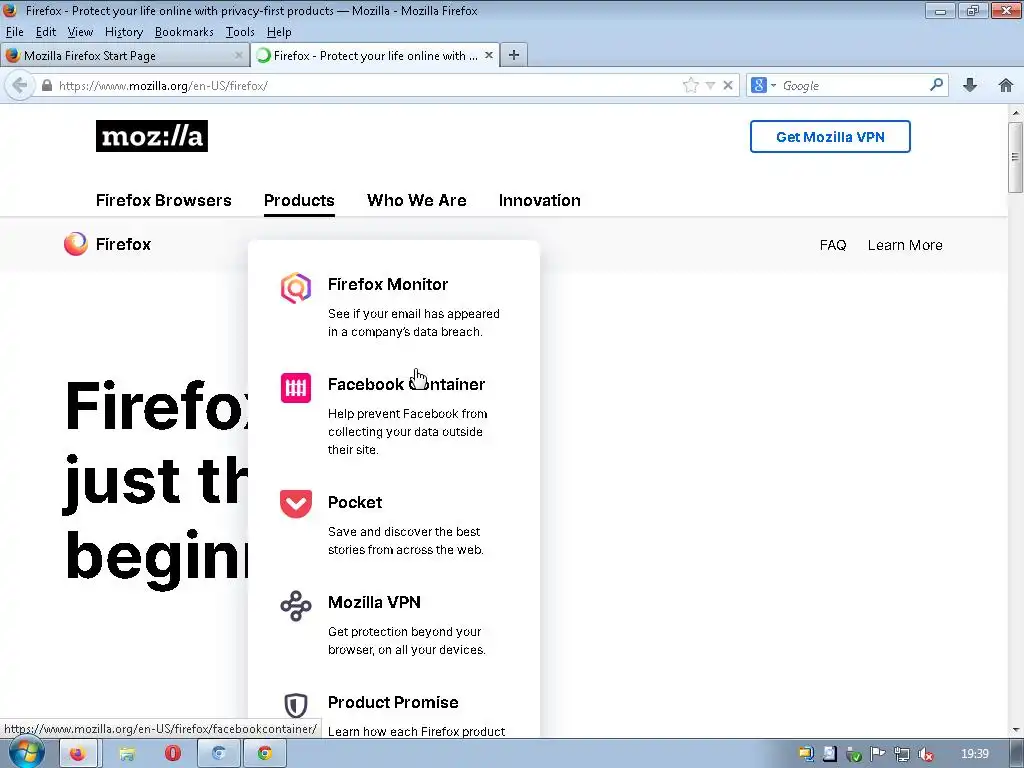Go to the Home page icon
Image resolution: width=1024 pixels, height=768 pixels.
point(1006,85)
